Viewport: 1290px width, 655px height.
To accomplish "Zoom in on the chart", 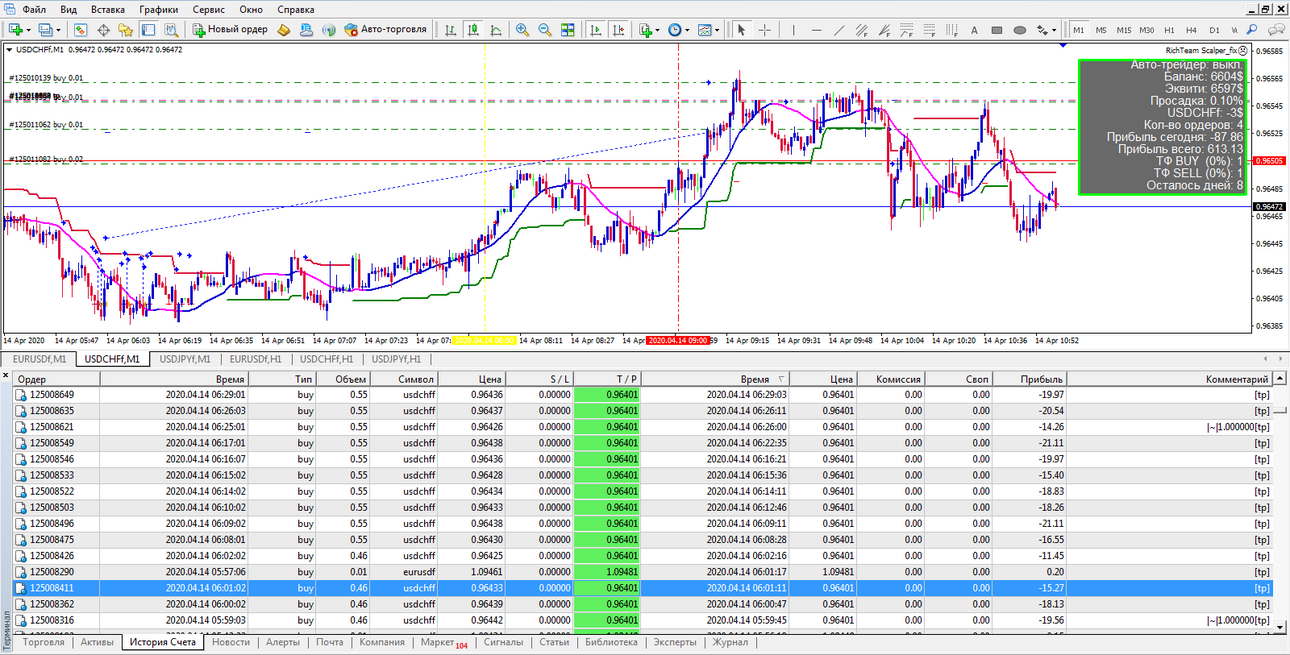I will 522,30.
